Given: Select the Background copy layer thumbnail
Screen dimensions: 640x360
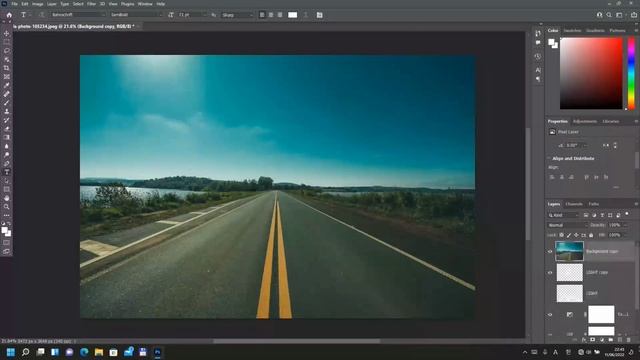Looking at the screenshot, I should point(569,251).
